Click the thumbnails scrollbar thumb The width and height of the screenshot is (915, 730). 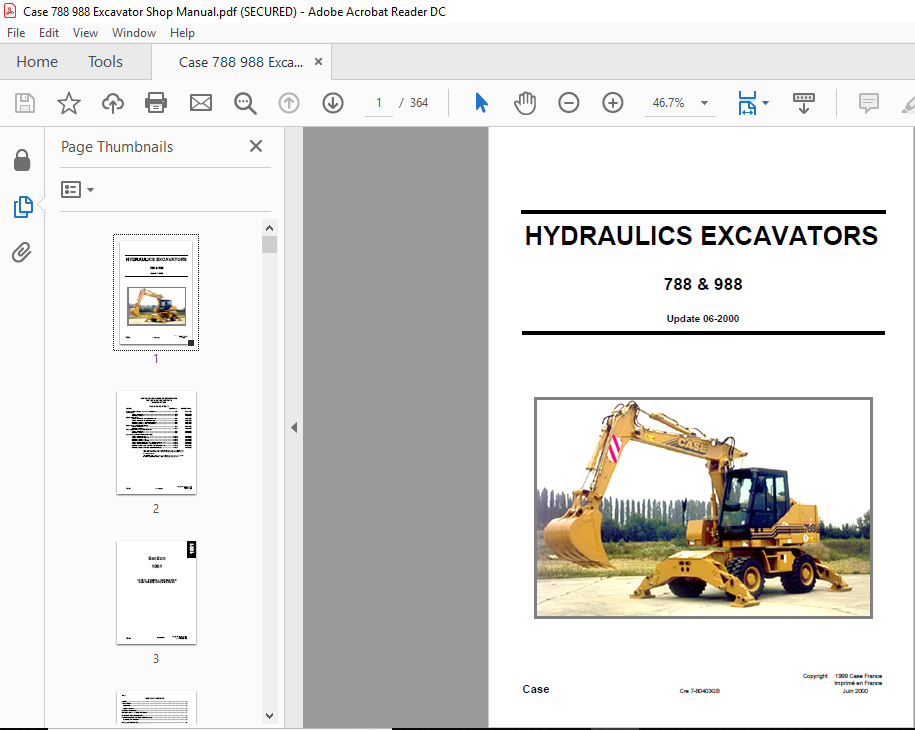click(269, 244)
